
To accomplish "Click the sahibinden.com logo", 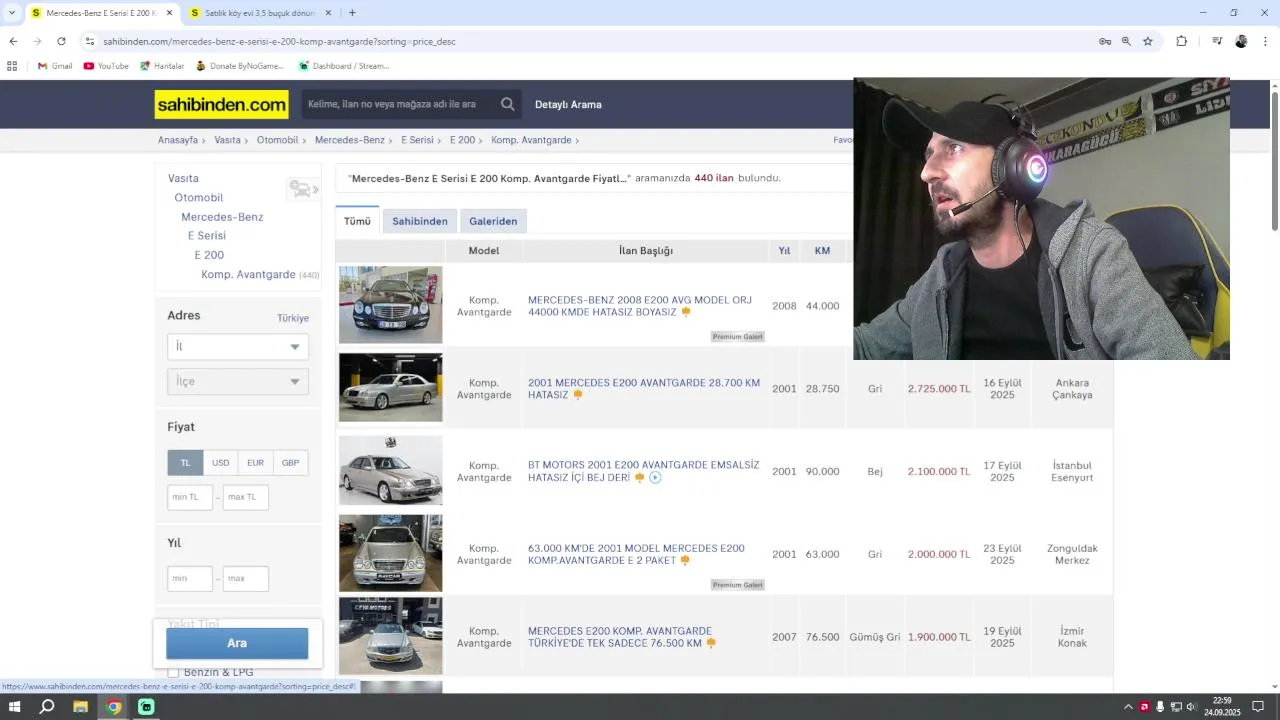I will [x=221, y=104].
